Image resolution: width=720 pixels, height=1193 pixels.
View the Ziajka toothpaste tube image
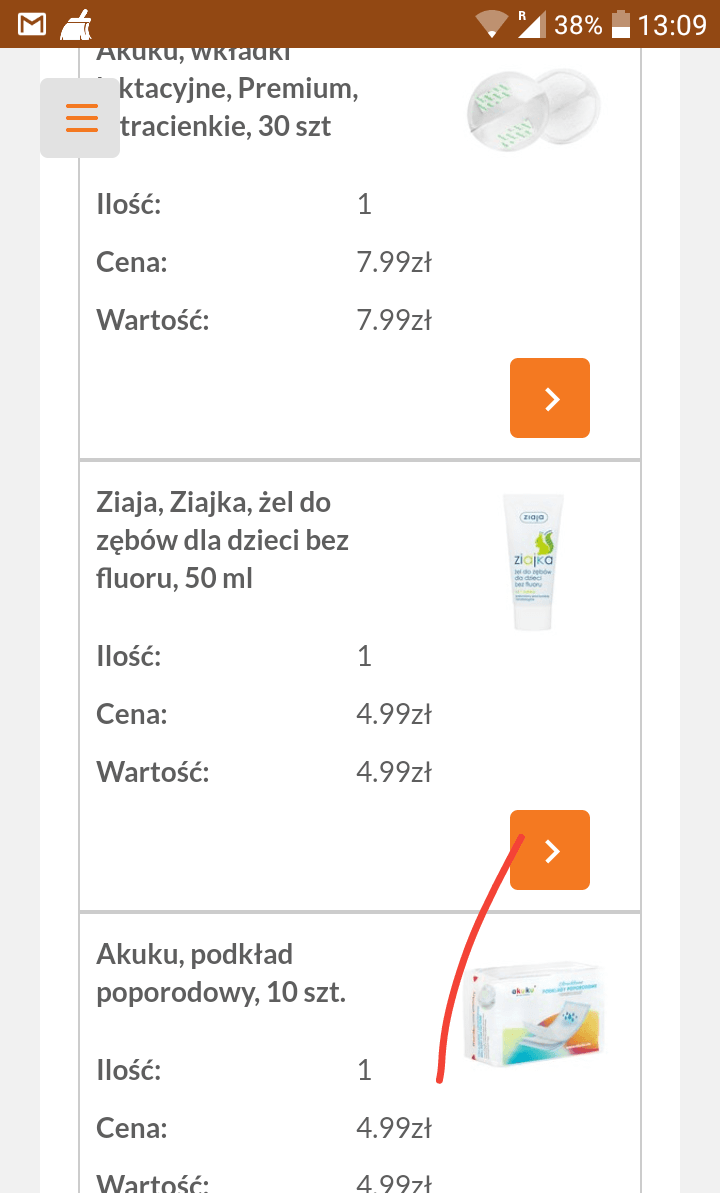[x=533, y=562]
